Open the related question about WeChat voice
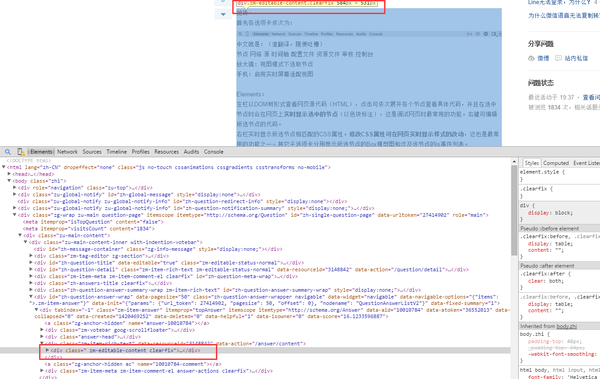This screenshot has width=600, height=379. click(x=564, y=16)
